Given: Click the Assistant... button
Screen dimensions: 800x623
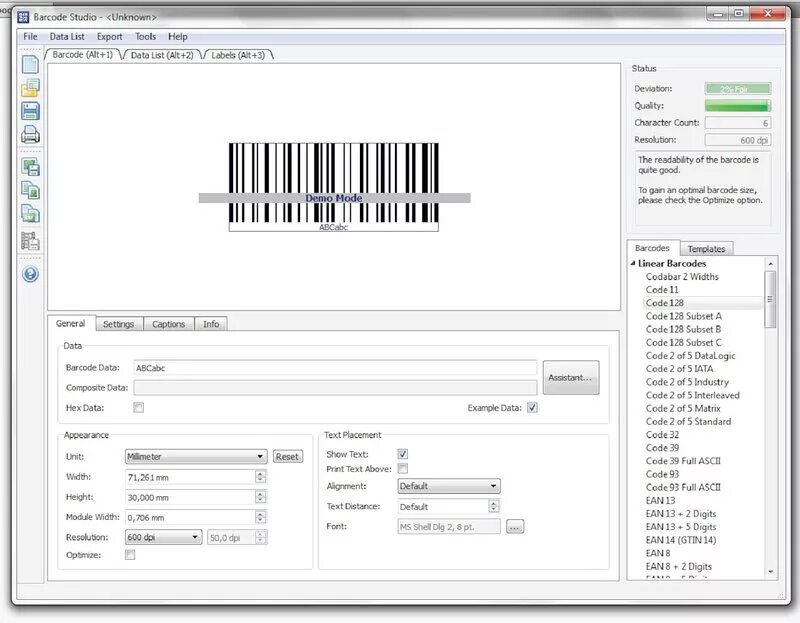Looking at the screenshot, I should (x=571, y=378).
